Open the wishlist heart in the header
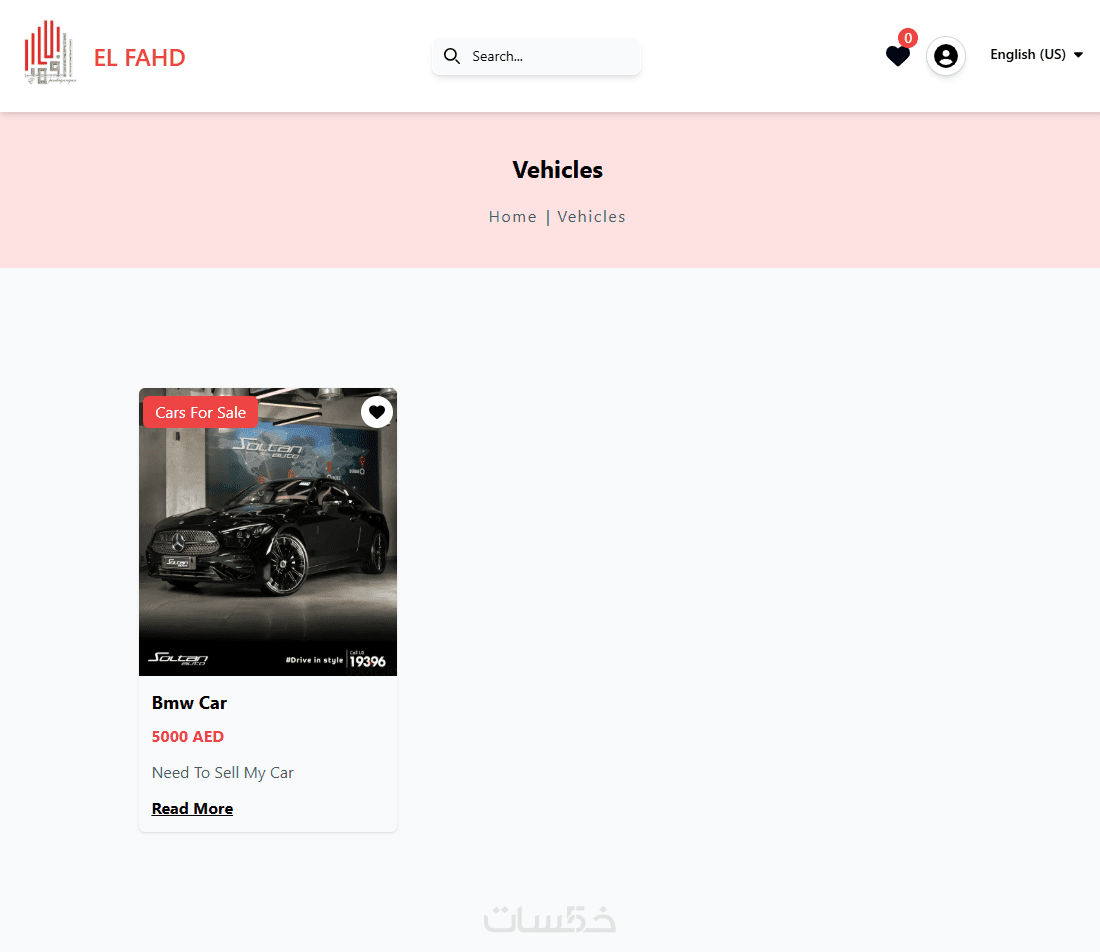Image resolution: width=1100 pixels, height=952 pixels. coord(897,56)
